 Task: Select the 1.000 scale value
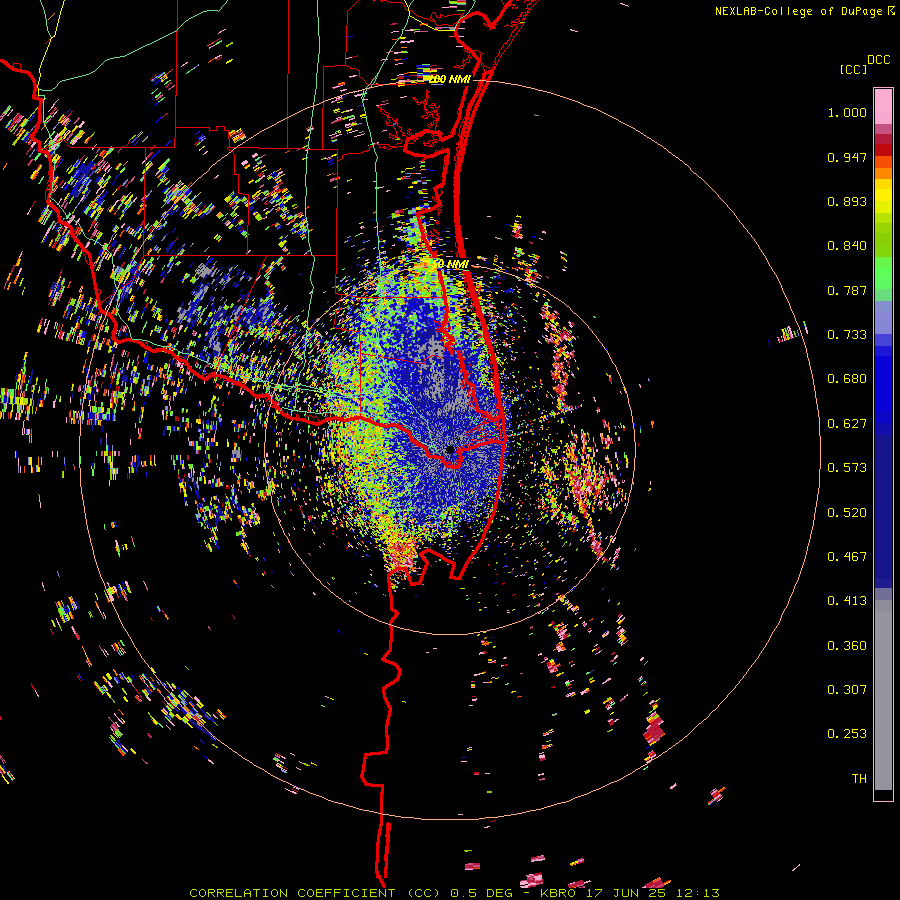tap(847, 112)
